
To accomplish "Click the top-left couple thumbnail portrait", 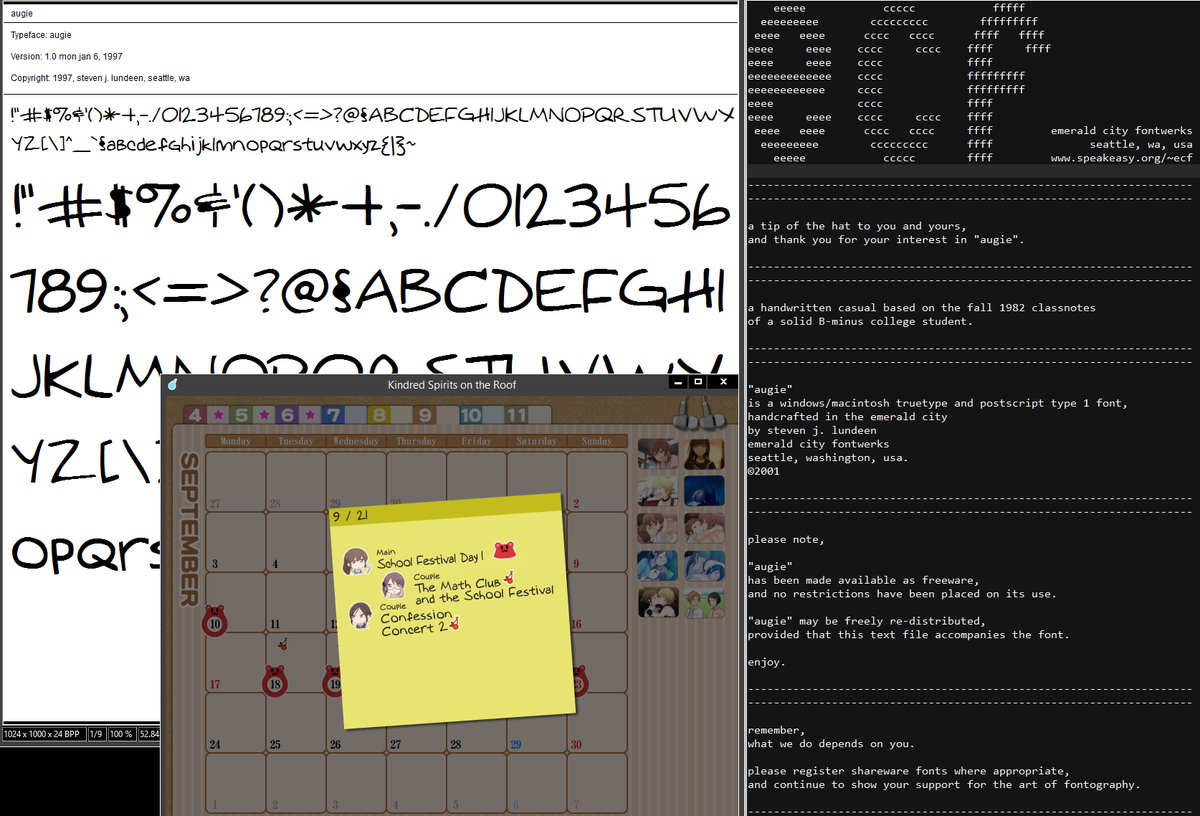I will click(x=657, y=454).
